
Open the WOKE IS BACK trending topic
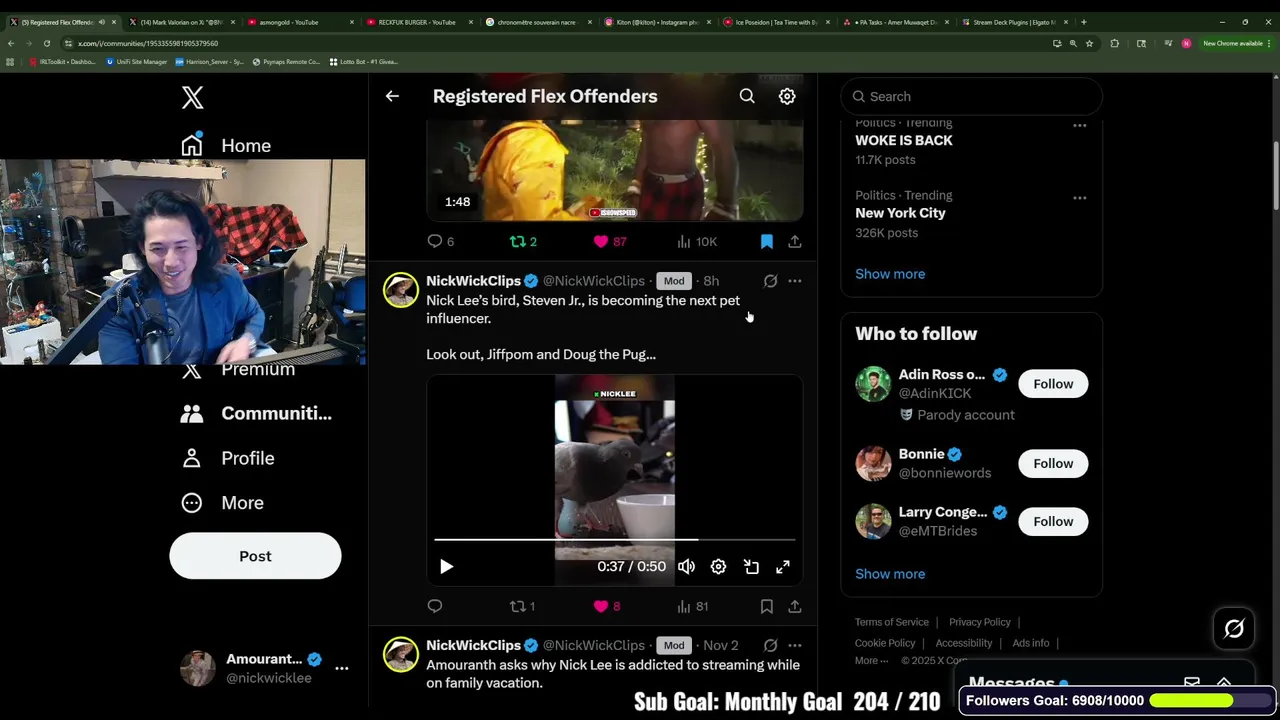click(903, 141)
